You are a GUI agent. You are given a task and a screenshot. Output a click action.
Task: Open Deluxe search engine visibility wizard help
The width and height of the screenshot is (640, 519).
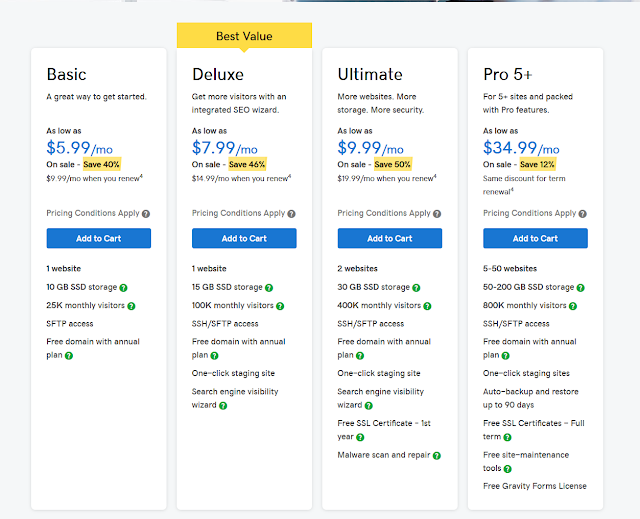tap(223, 406)
